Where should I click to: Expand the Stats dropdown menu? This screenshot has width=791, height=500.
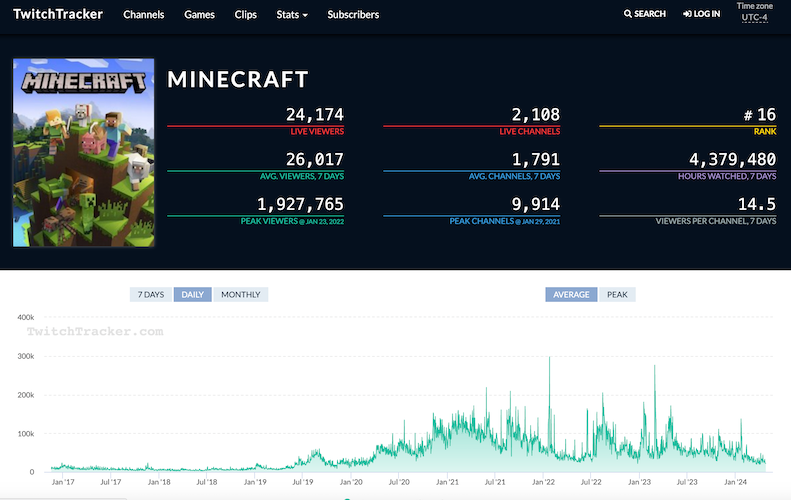click(291, 15)
